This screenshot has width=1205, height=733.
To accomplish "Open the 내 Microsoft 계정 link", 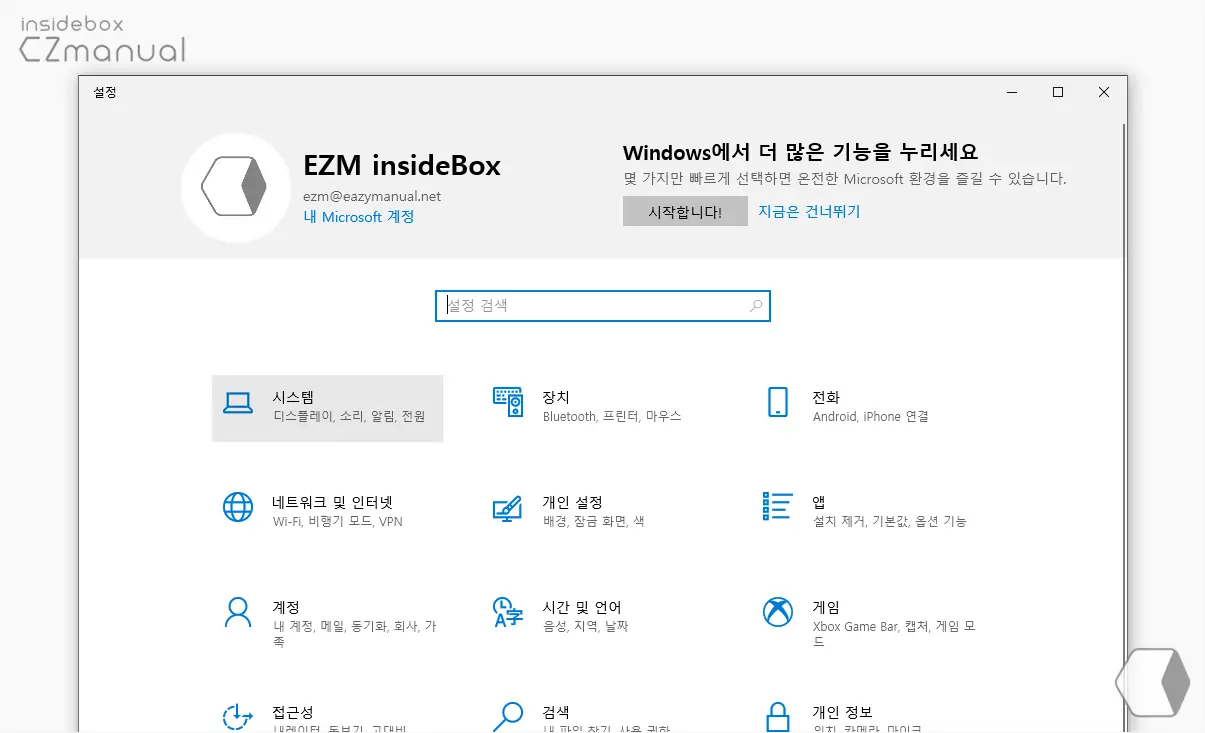I will coord(359,216).
